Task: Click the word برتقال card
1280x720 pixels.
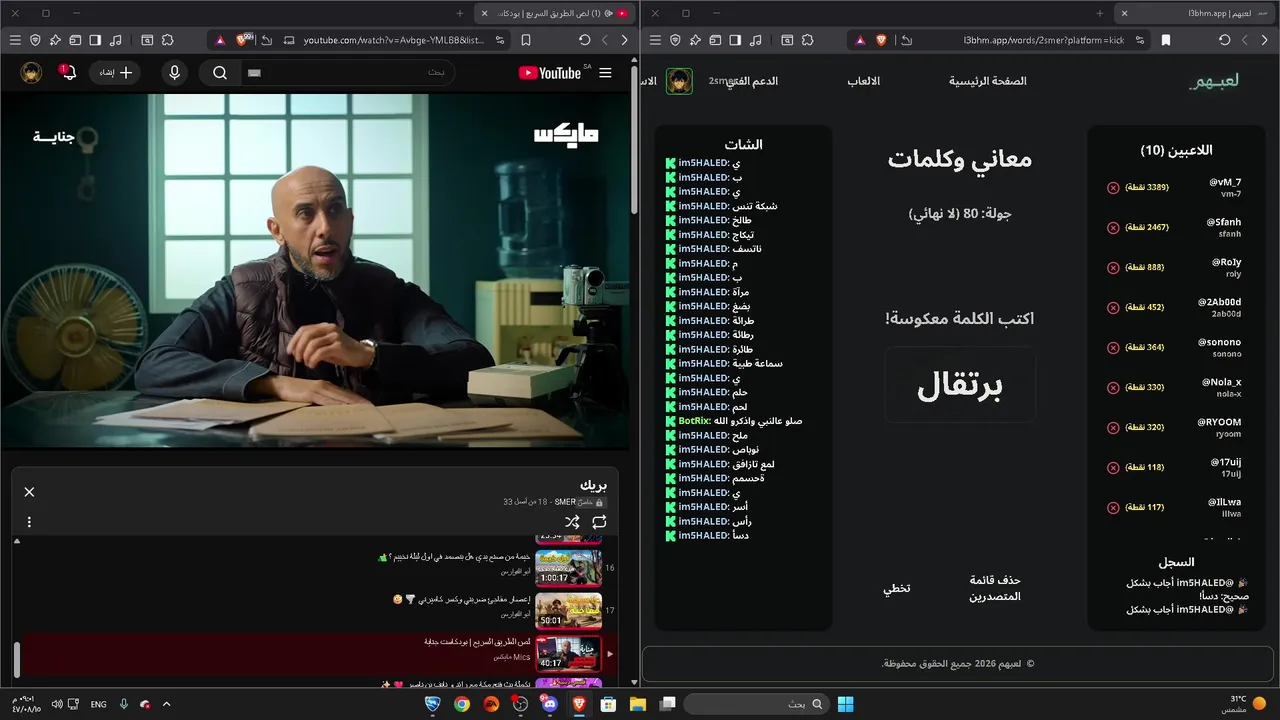Action: (960, 385)
